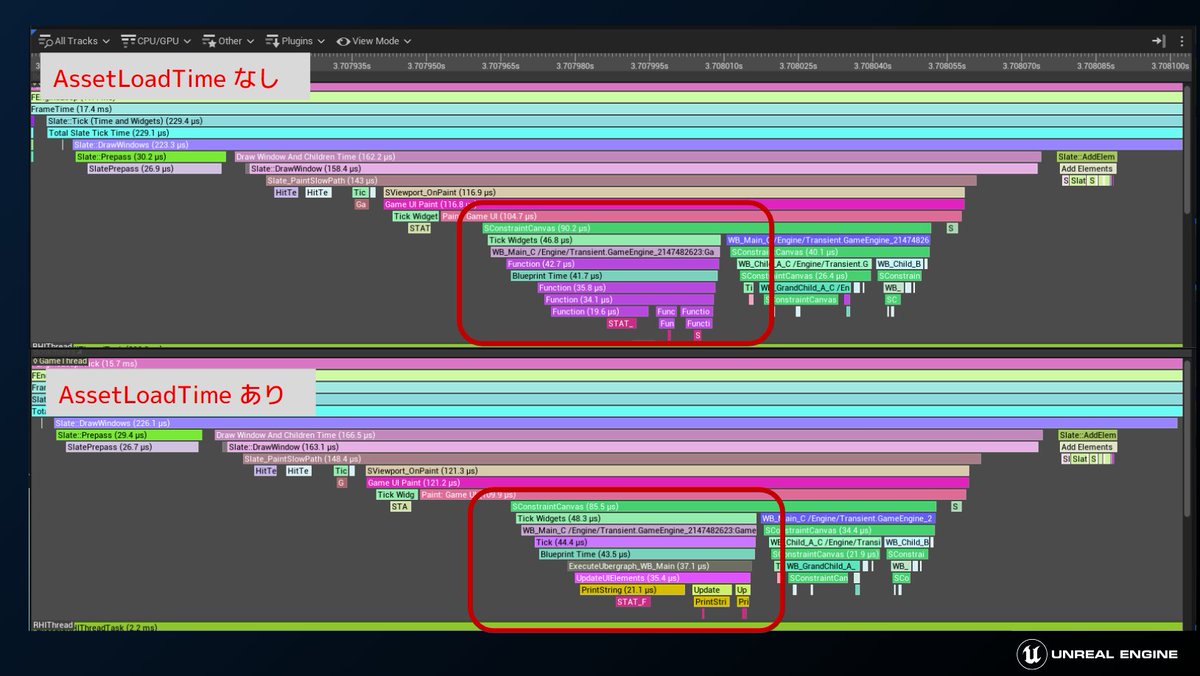Click the auto-scroll arrow icon at toolbar right
This screenshot has height=676, width=1200.
(1159, 41)
